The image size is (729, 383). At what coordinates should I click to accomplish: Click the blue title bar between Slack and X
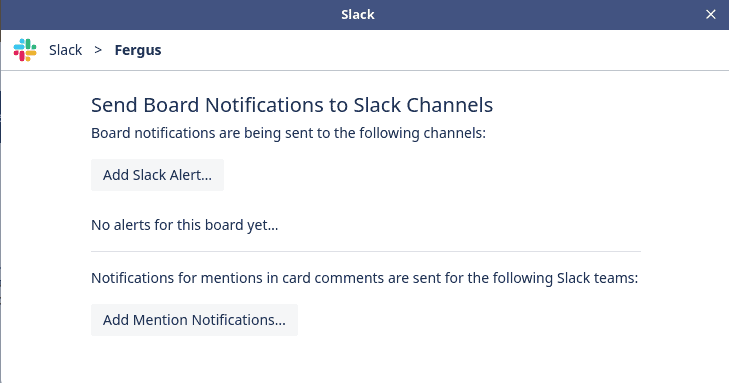pyautogui.click(x=539, y=14)
